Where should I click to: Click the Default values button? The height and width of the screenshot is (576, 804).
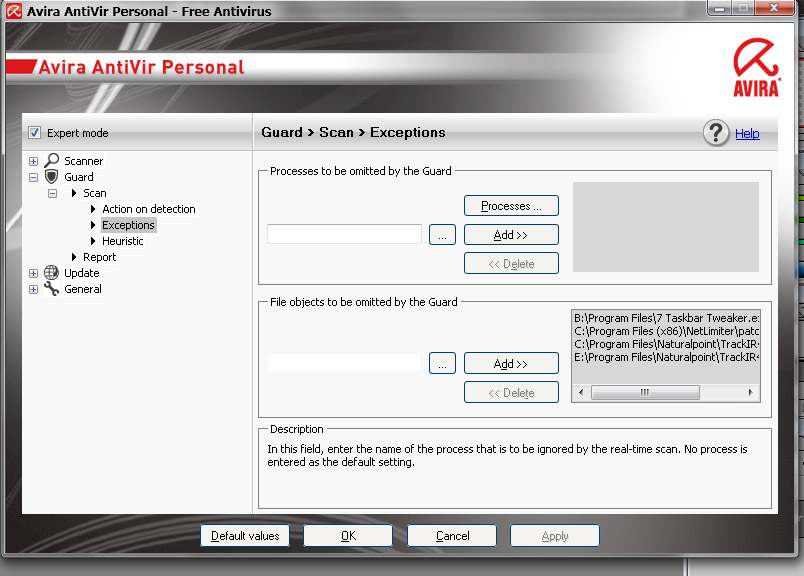click(x=245, y=536)
